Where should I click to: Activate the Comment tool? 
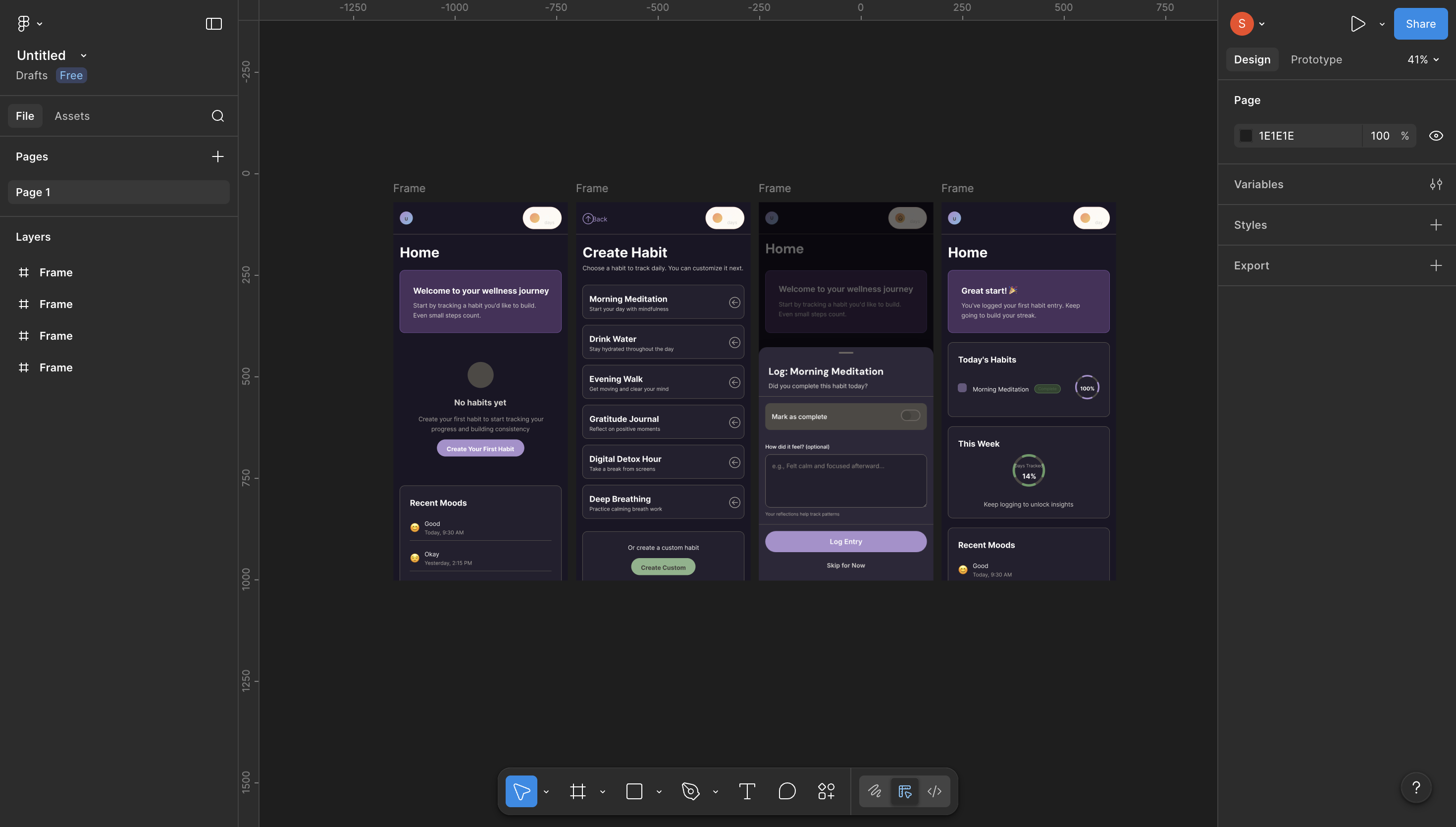pos(786,791)
